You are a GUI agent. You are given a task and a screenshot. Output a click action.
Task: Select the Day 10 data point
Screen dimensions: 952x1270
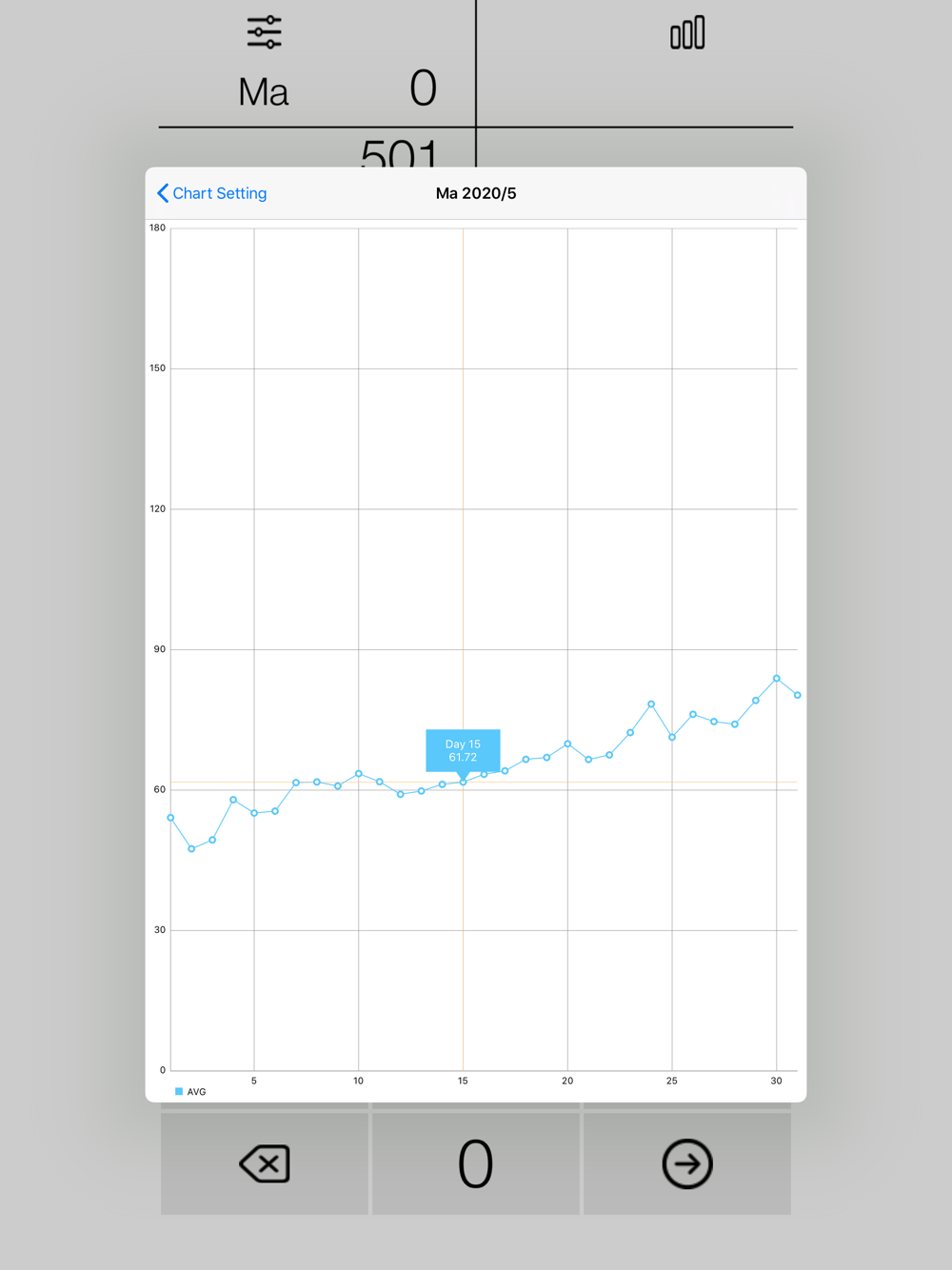pyautogui.click(x=359, y=774)
